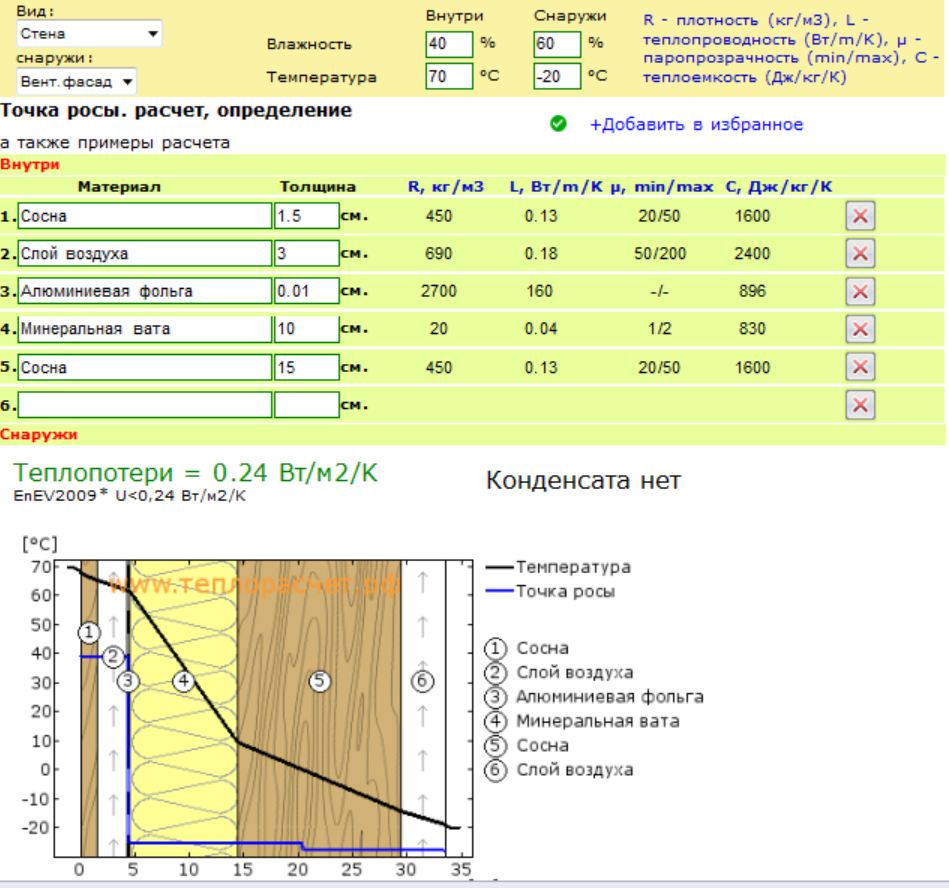Image resolution: width=949 pixels, height=888 pixels.
Task: Click thickness field for Алюминиевая фольга
Action: [x=306, y=291]
